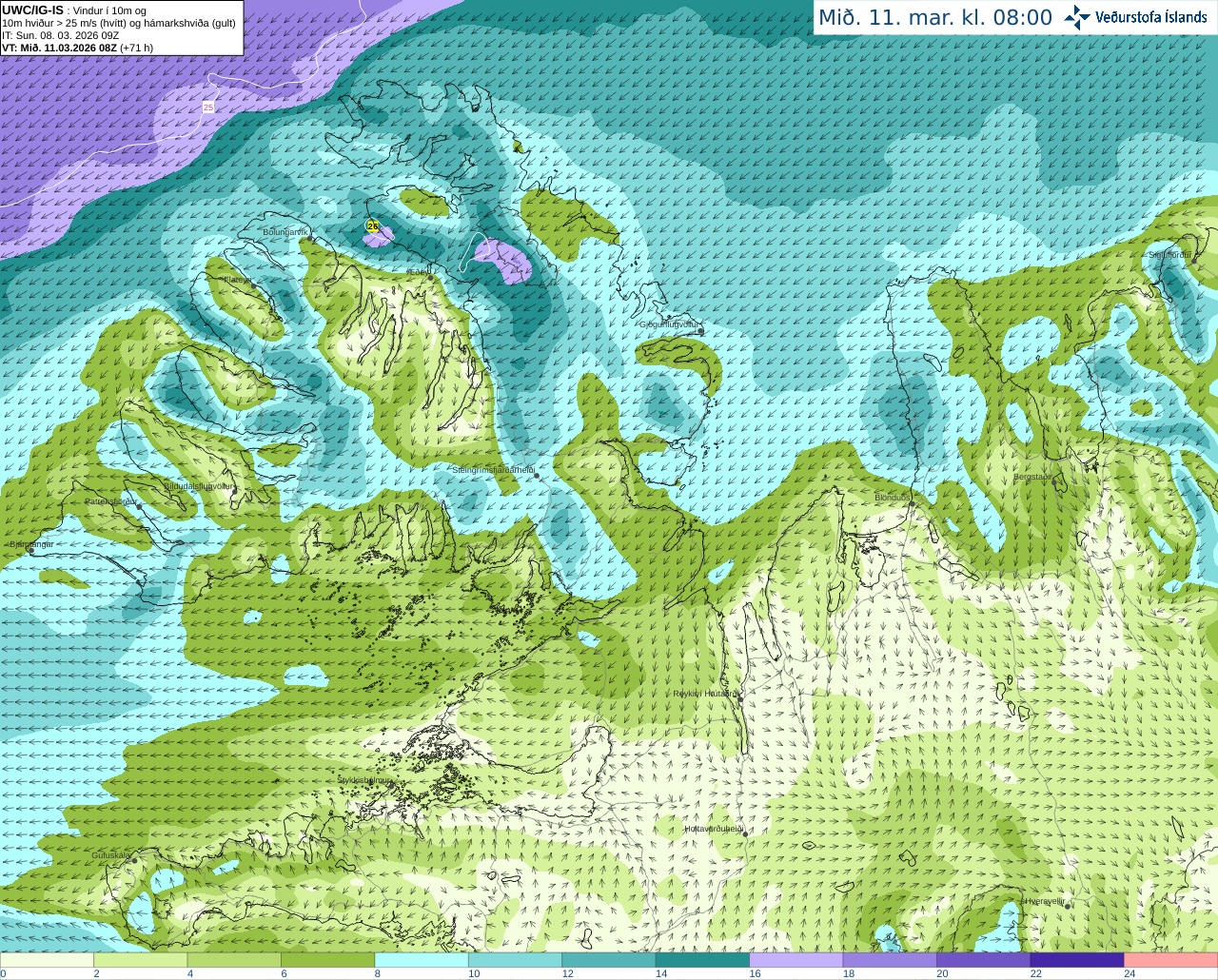Click the light teal 10–12 m/s legend swatch

[x=515, y=960]
